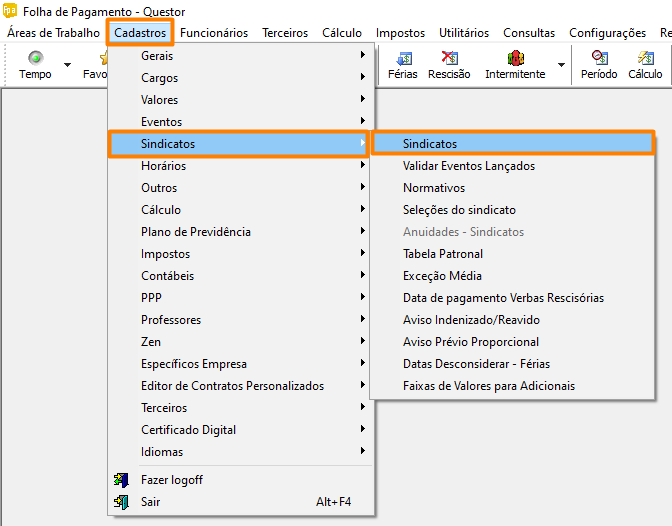Screen dimensions: 672x526
Task: Click the Sair door icon
Action: [x=121, y=502]
